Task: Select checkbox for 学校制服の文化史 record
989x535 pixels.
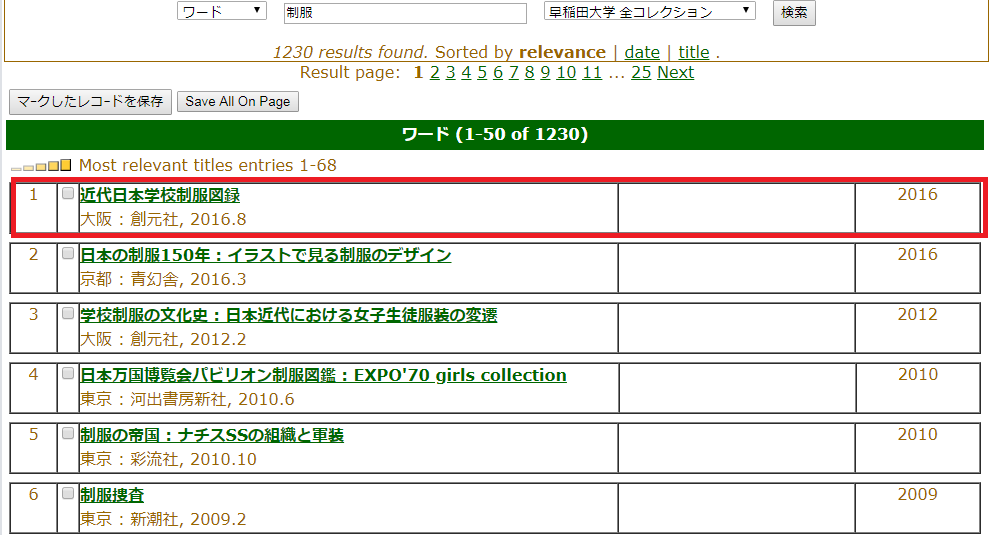Action: click(x=68, y=313)
